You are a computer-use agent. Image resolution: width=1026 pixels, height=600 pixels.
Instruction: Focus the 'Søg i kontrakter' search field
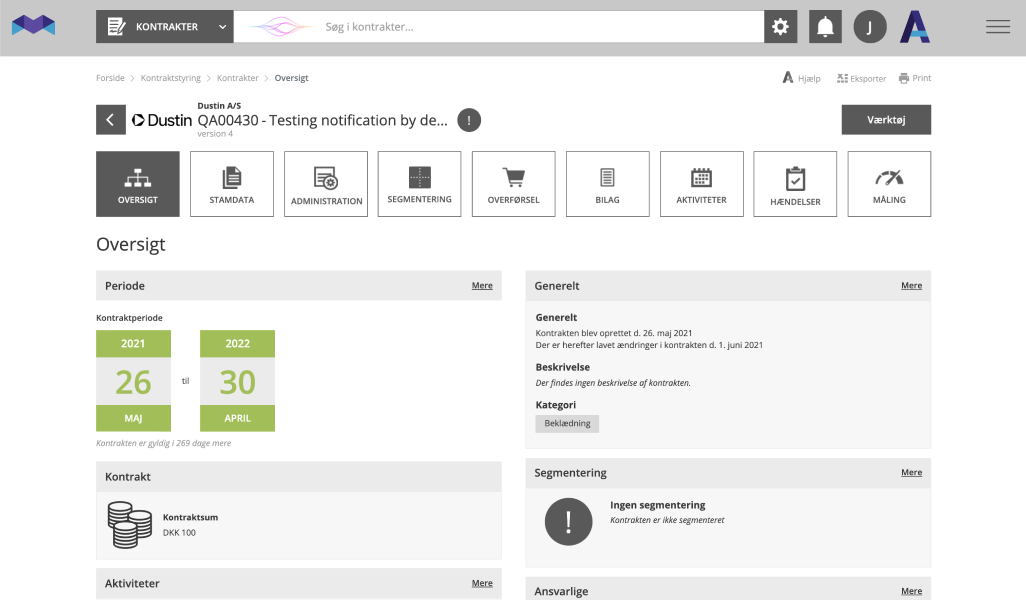499,27
